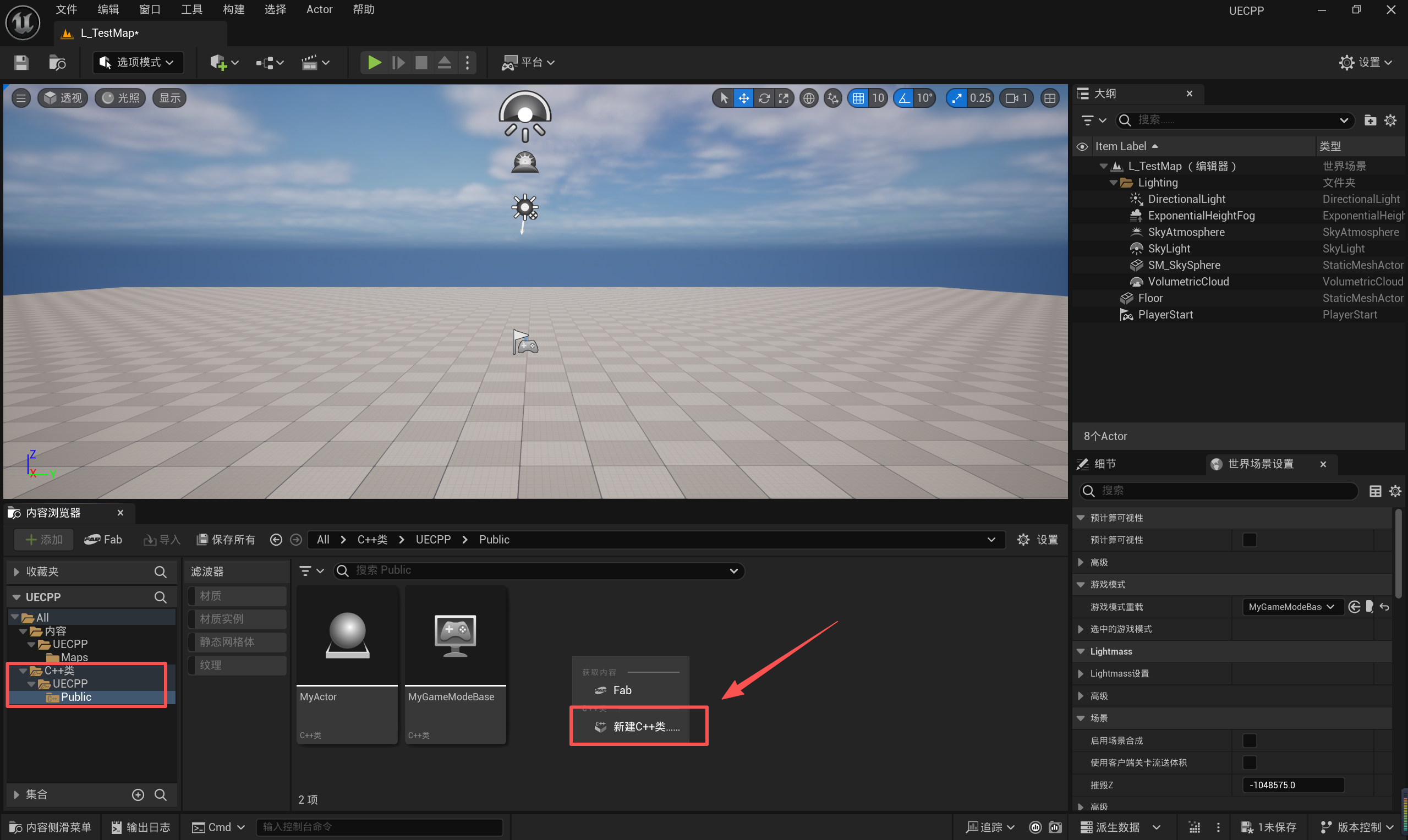This screenshot has height=840, width=1408.
Task: Toggle grid snapping icon in viewport
Action: tap(858, 98)
